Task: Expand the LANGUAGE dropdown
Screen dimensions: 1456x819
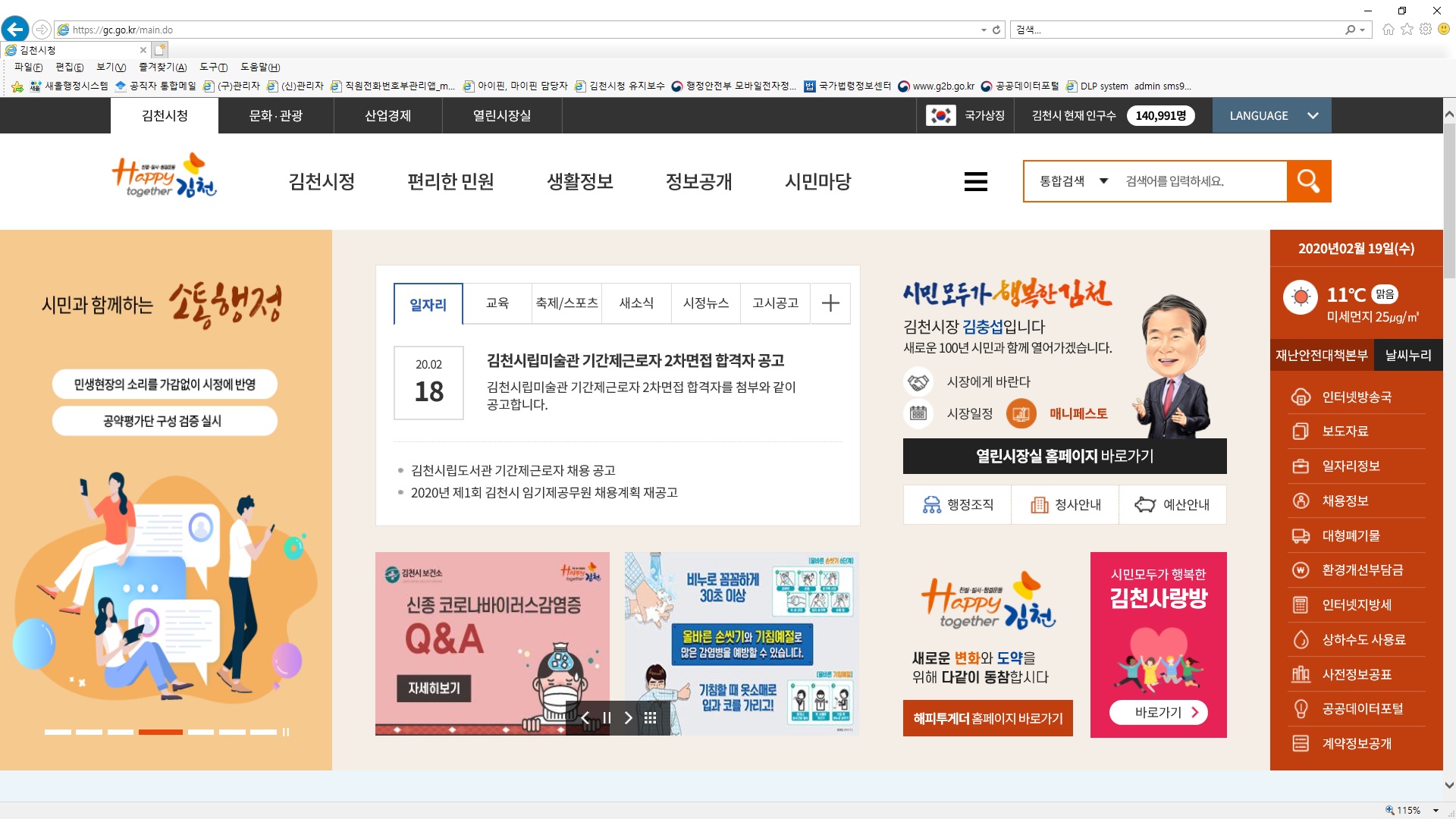Action: click(x=1272, y=116)
